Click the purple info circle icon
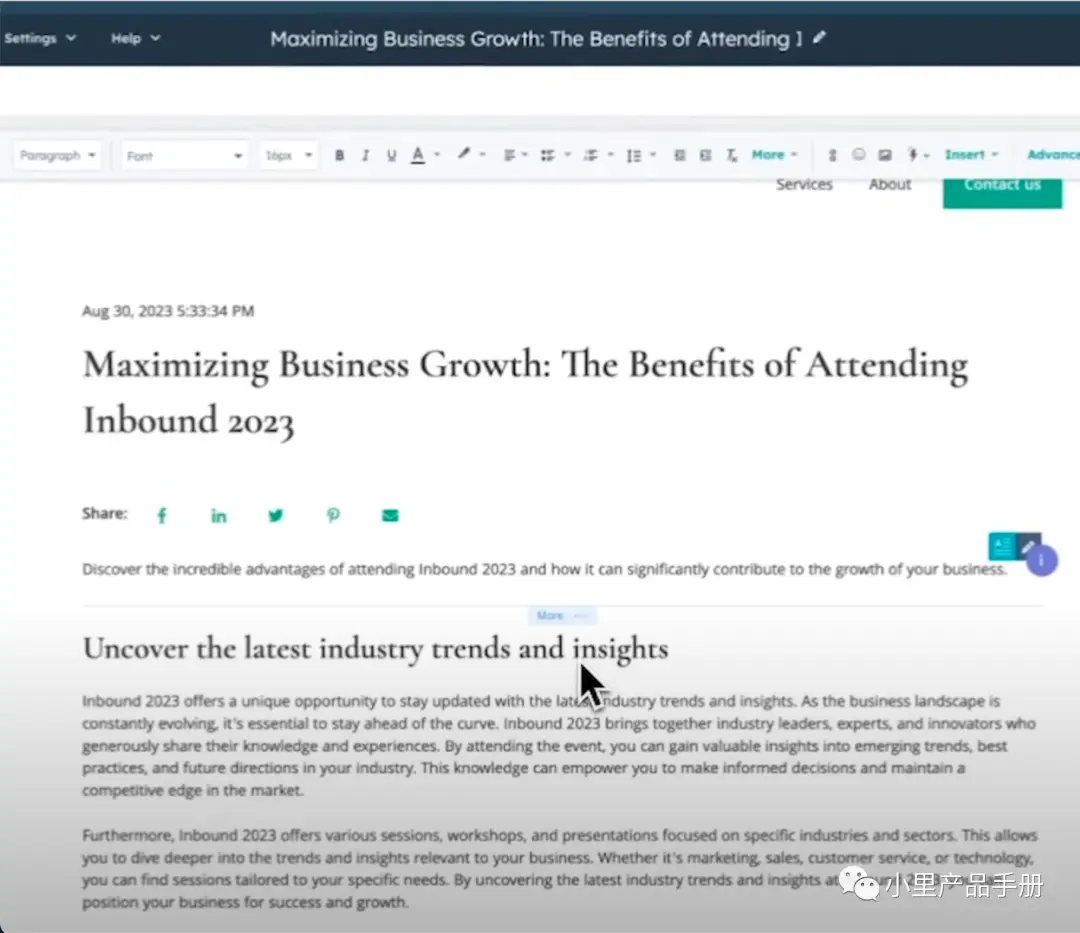The height and width of the screenshot is (933, 1080). tap(1041, 560)
